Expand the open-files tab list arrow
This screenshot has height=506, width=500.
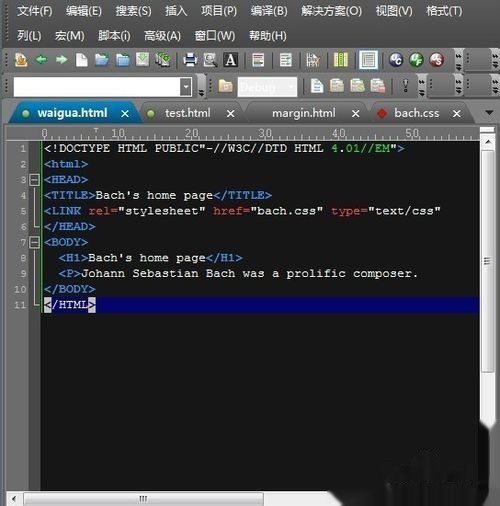(x=489, y=113)
